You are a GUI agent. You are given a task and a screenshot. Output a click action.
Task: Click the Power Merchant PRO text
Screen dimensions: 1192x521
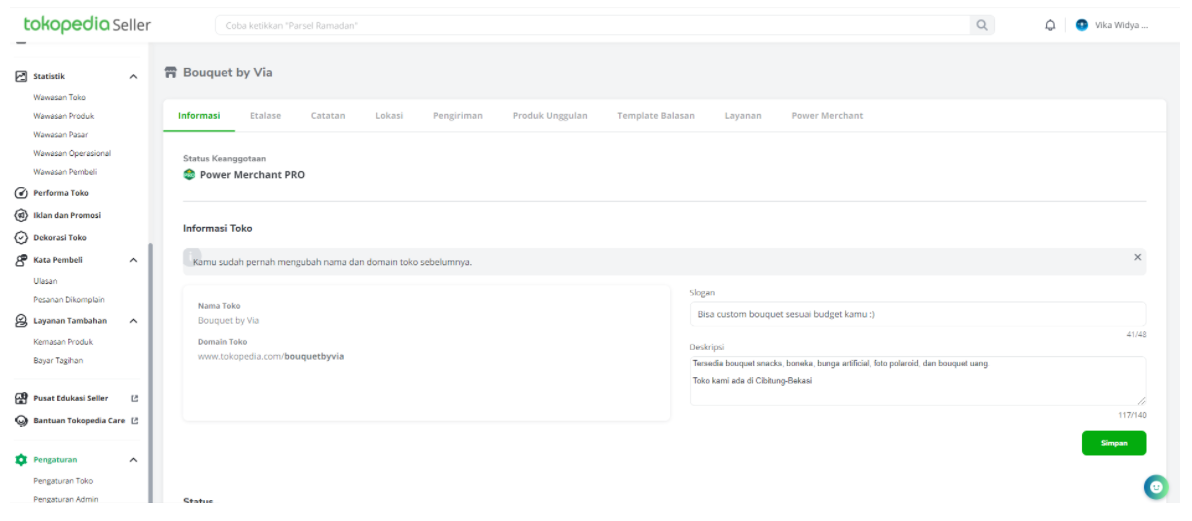coord(252,175)
